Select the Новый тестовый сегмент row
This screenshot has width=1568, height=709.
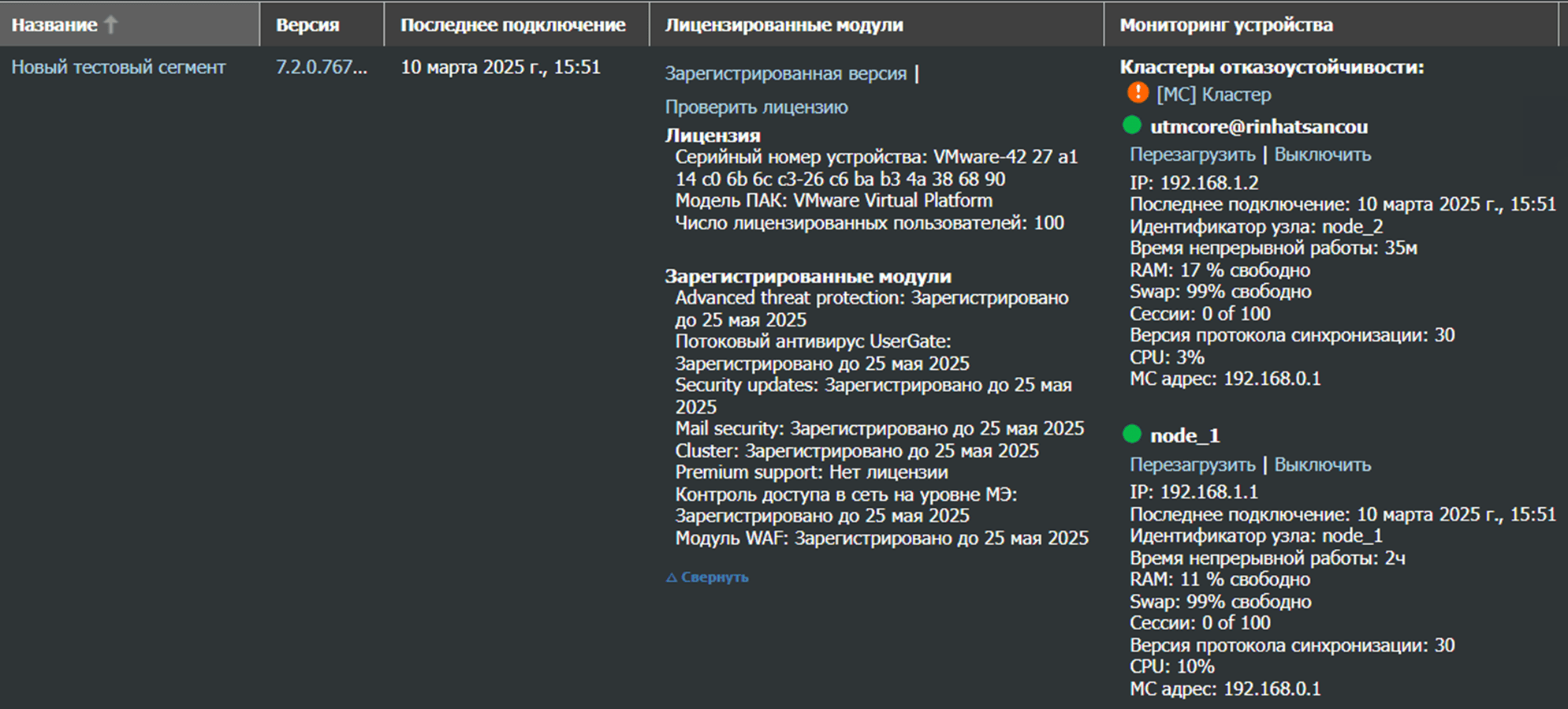coord(121,67)
